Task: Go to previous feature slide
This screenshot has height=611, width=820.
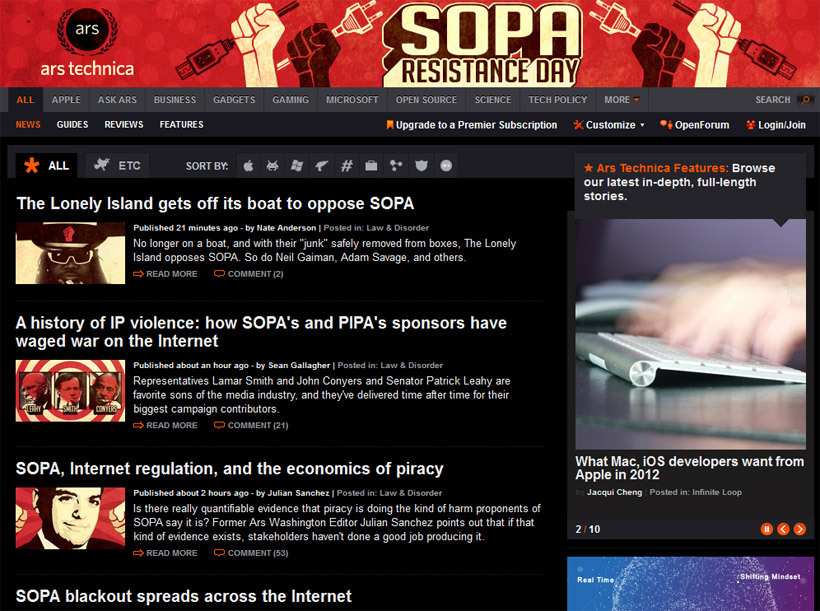Action: click(783, 529)
